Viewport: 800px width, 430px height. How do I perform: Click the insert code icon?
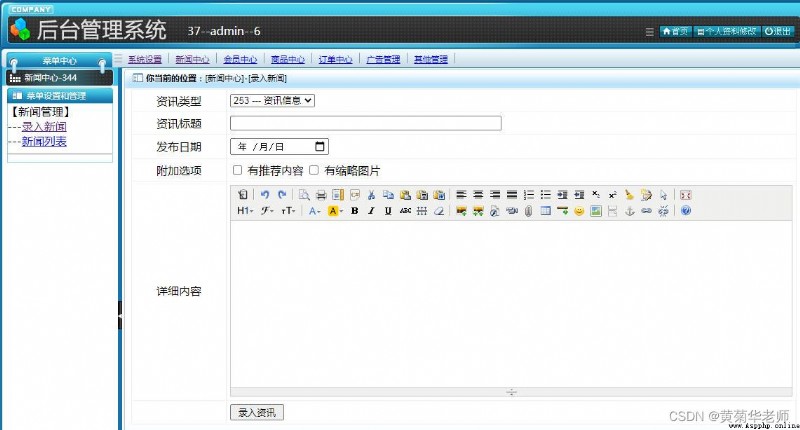tap(355, 195)
